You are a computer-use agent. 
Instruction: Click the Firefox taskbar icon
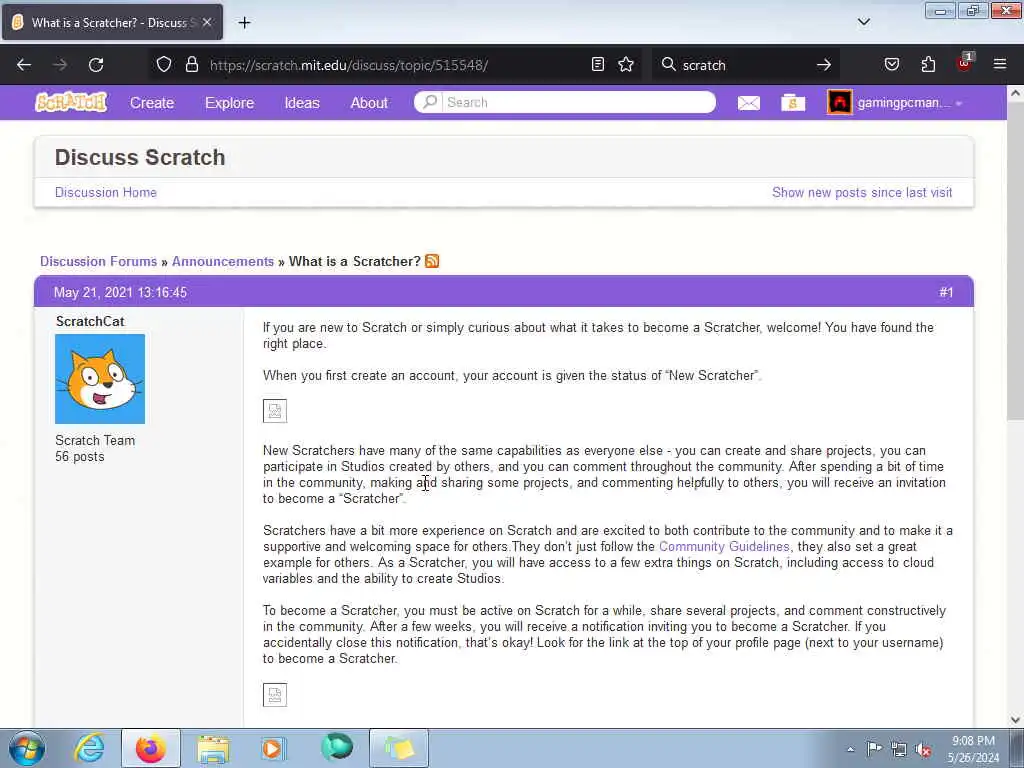(150, 748)
